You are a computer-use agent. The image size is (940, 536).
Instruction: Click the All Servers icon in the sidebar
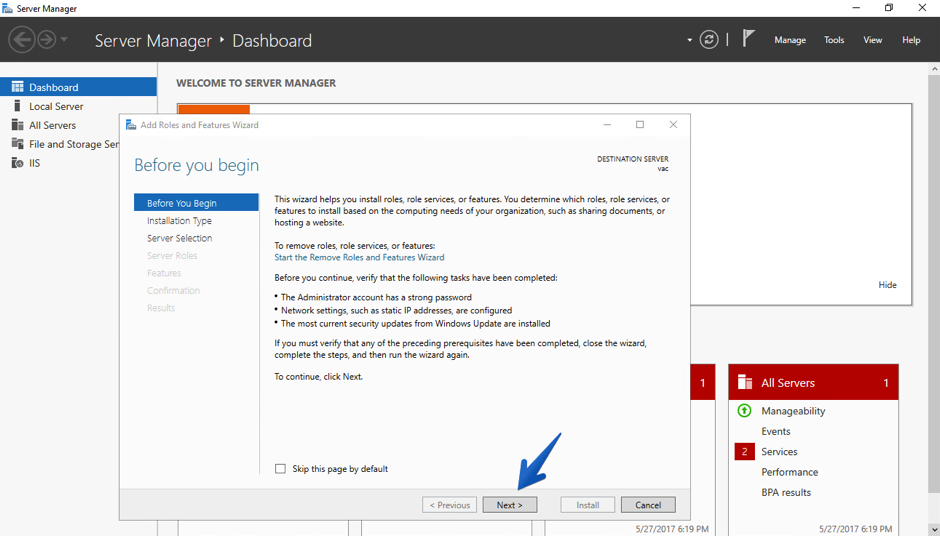tap(17, 125)
